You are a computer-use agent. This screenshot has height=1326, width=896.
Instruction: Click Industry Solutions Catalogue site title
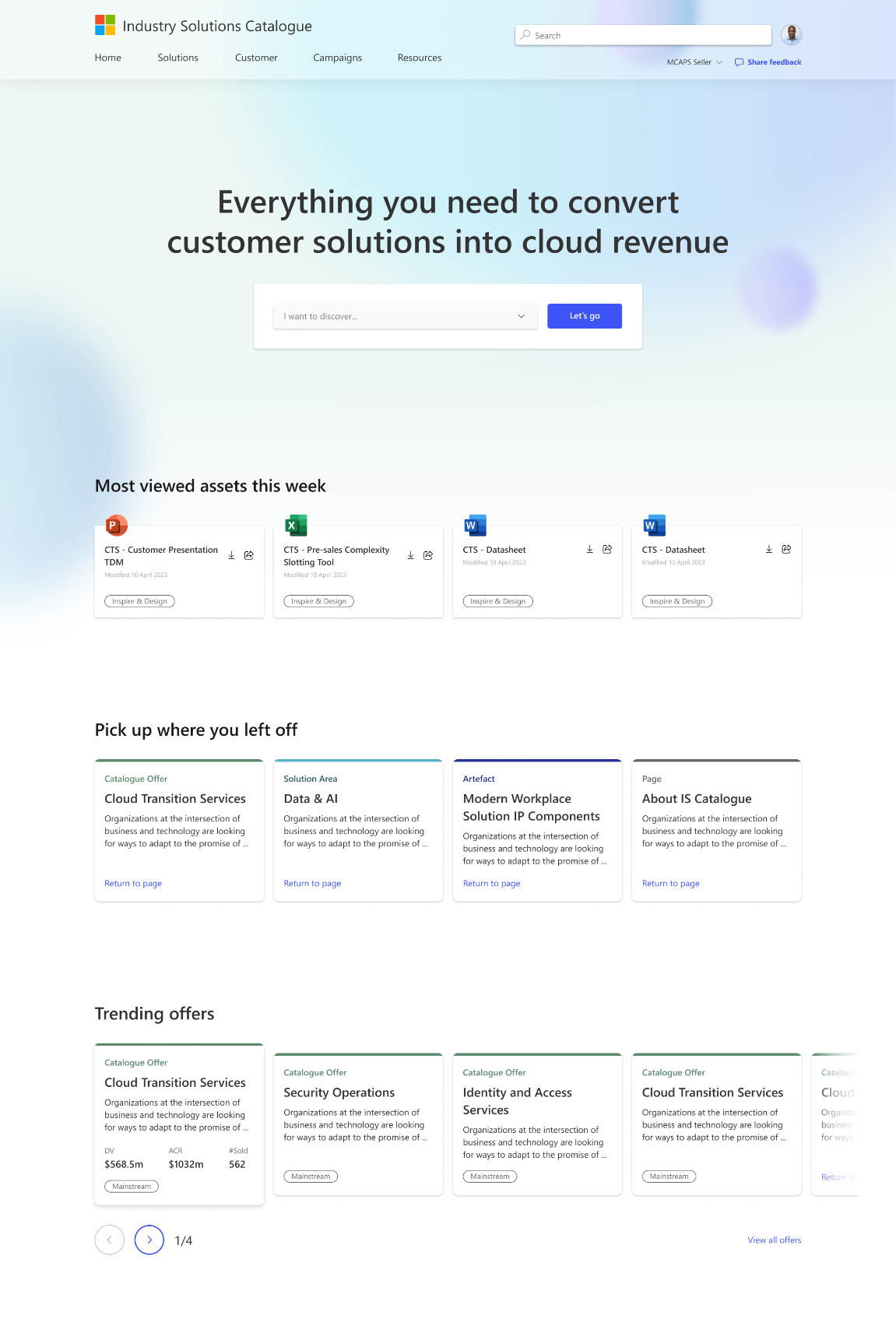click(x=217, y=26)
